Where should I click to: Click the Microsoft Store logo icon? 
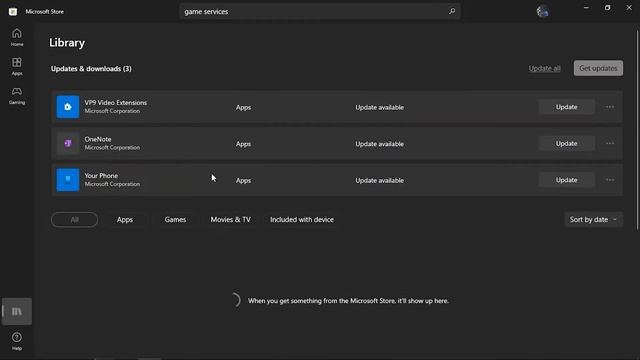tap(13, 11)
